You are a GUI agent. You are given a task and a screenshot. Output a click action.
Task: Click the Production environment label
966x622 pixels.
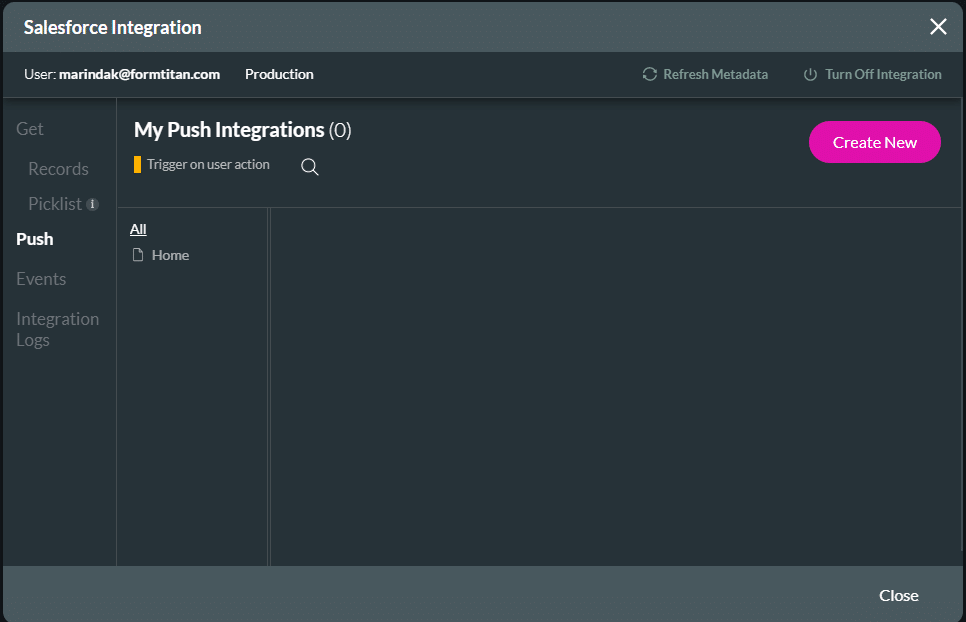click(279, 73)
